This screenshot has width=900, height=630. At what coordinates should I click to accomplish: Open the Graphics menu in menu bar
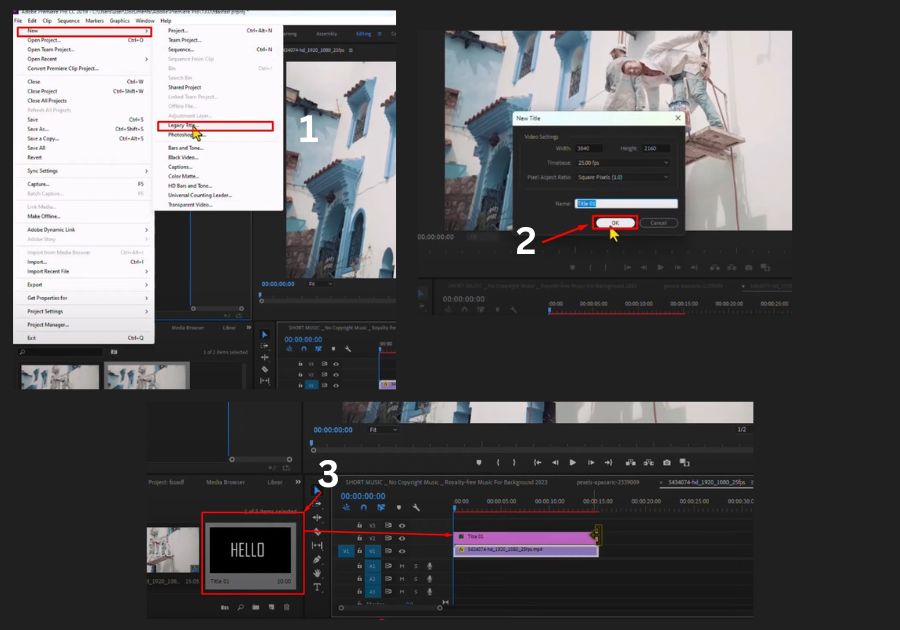click(x=120, y=21)
